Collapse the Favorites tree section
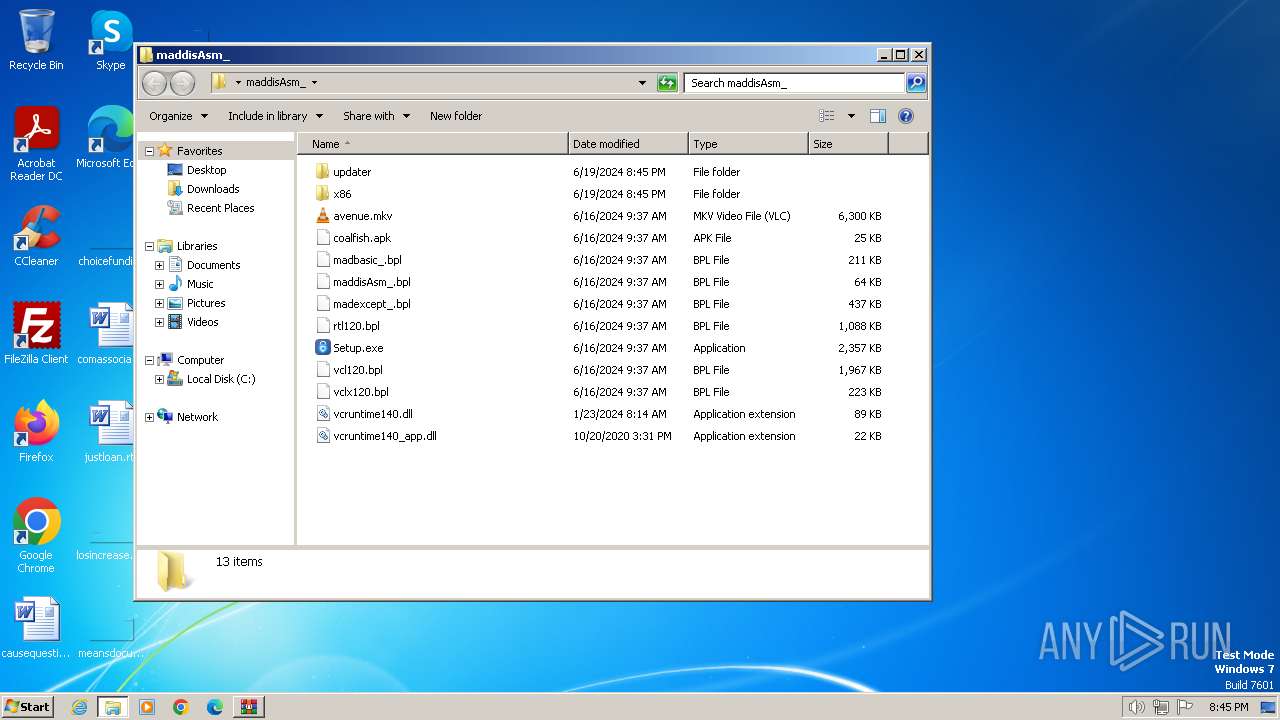This screenshot has height=720, width=1280. [x=149, y=151]
